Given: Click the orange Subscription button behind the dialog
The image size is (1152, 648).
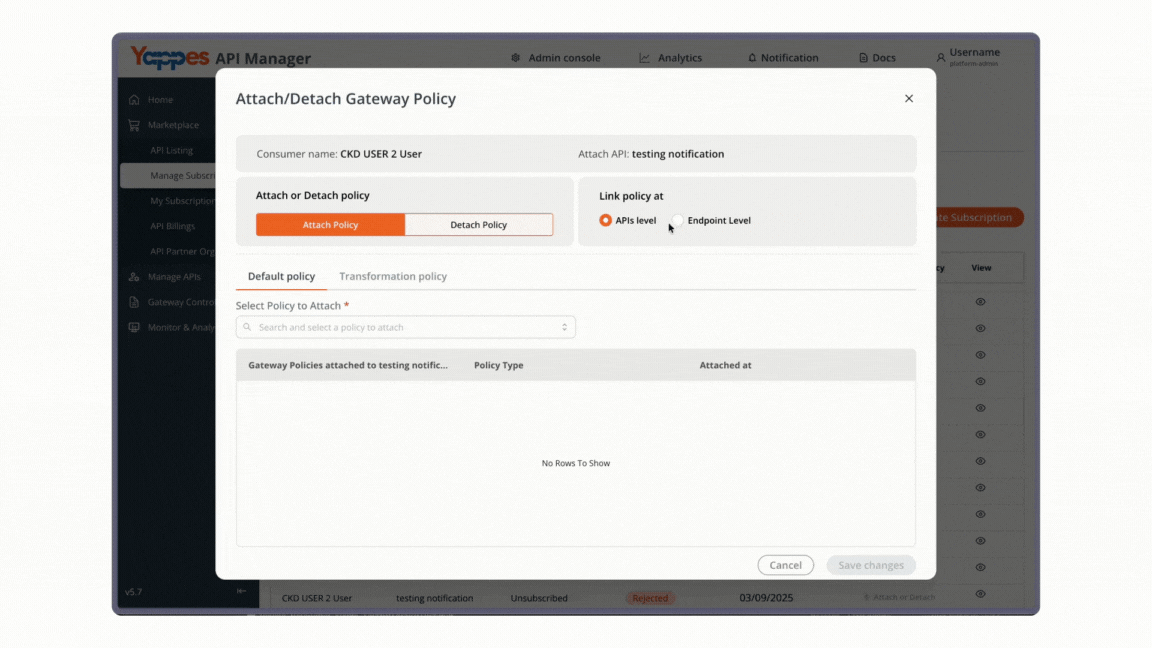Looking at the screenshot, I should (x=979, y=217).
